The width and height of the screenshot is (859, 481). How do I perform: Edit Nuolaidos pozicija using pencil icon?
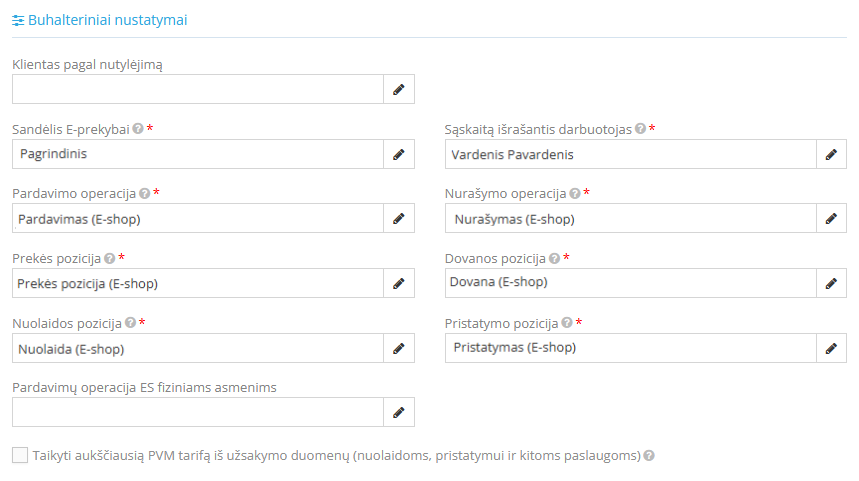[398, 348]
